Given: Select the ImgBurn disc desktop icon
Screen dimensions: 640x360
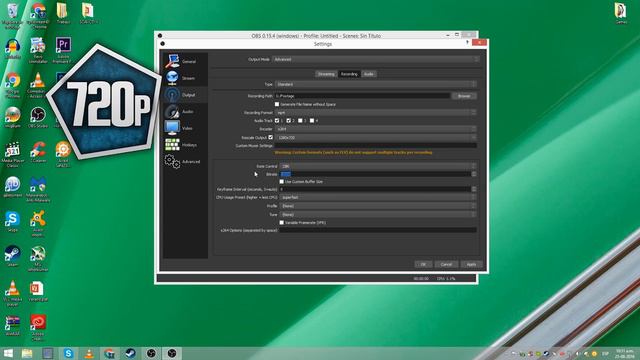Looking at the screenshot, I should coord(12,118).
